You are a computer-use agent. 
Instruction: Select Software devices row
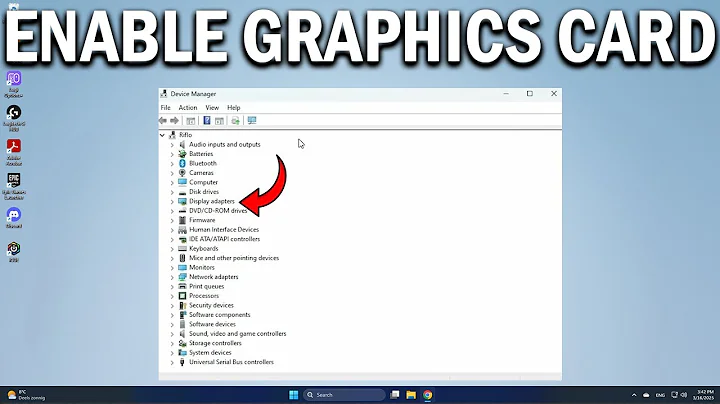(x=212, y=324)
